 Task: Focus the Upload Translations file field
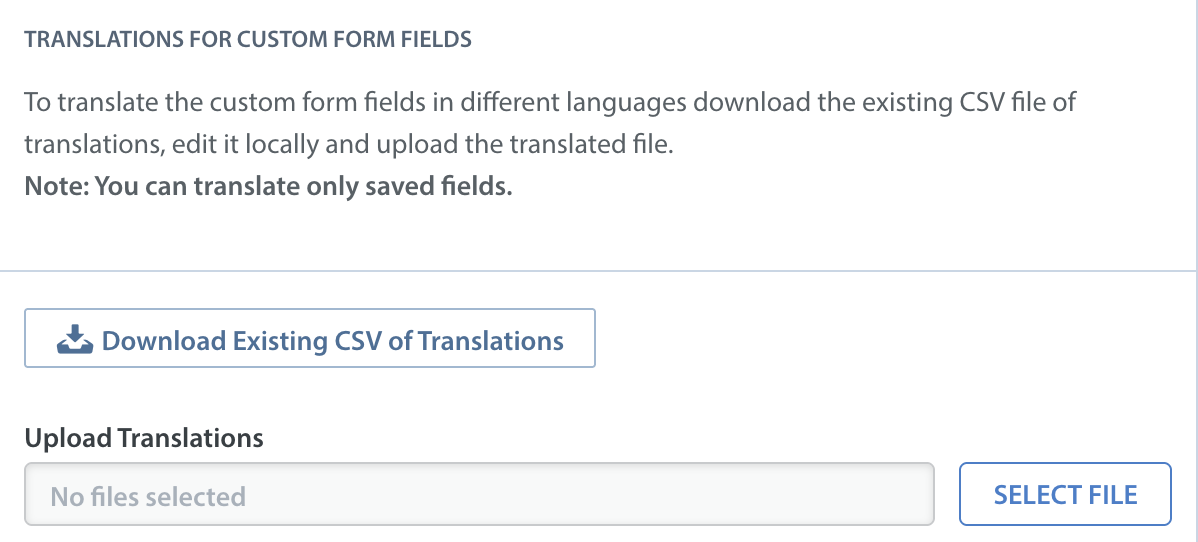[x=479, y=494]
